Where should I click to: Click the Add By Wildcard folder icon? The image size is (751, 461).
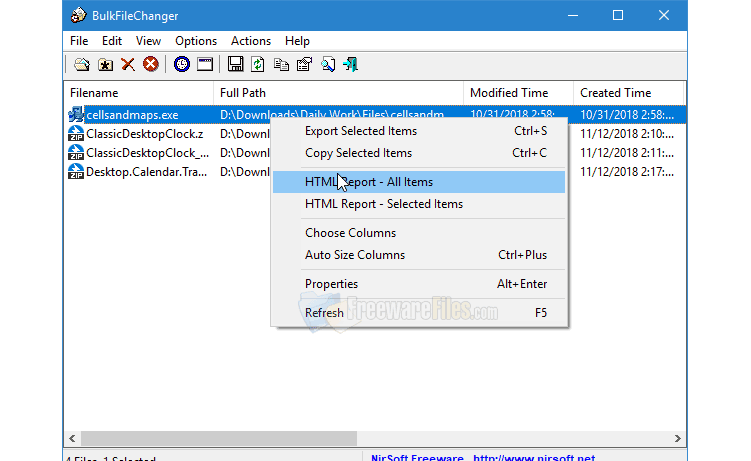pyautogui.click(x=105, y=64)
